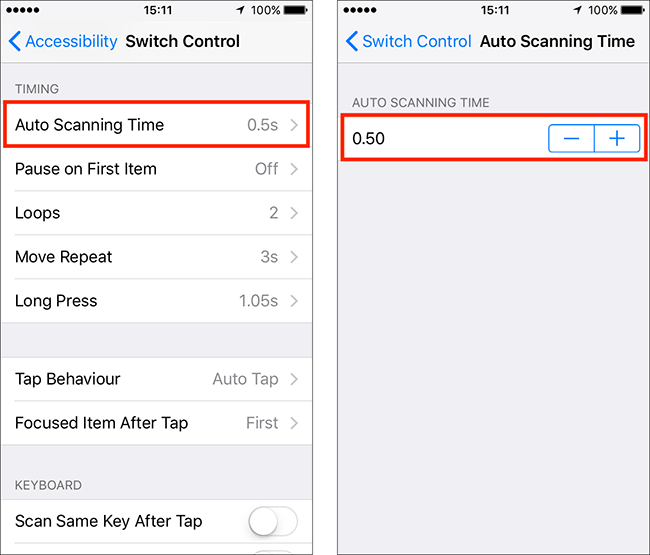Go back via the Switch Control link
The height and width of the screenshot is (555, 650).
point(417,41)
